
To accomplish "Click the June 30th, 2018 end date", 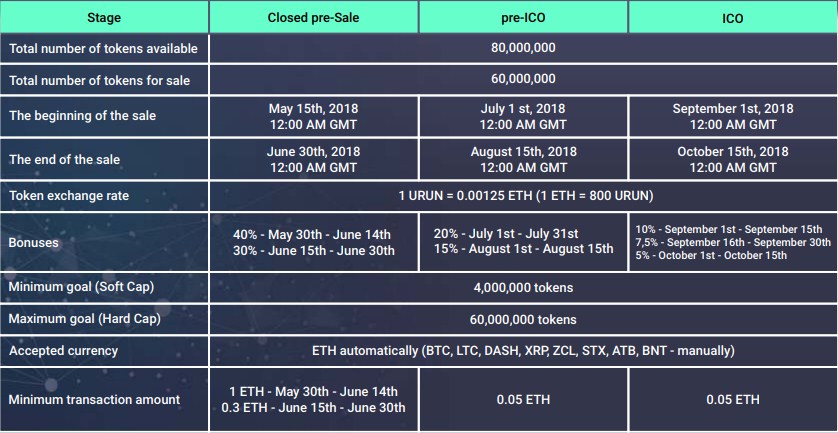I will 313,152.
